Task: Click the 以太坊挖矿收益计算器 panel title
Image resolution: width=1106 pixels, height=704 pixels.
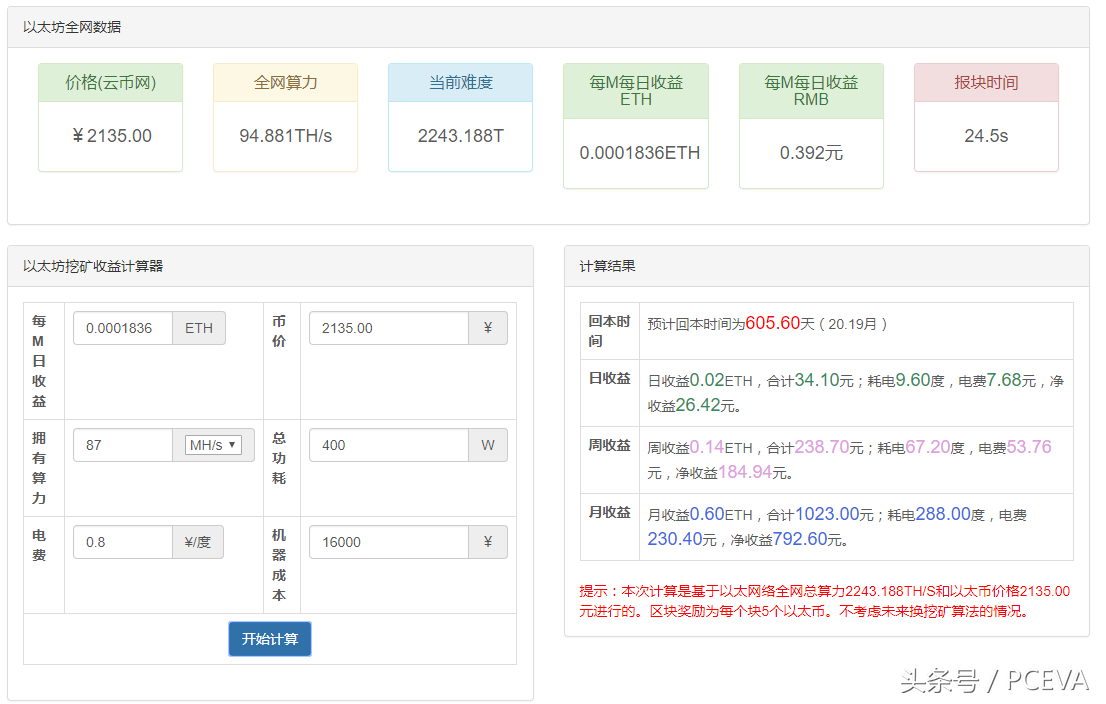Action: tap(93, 266)
